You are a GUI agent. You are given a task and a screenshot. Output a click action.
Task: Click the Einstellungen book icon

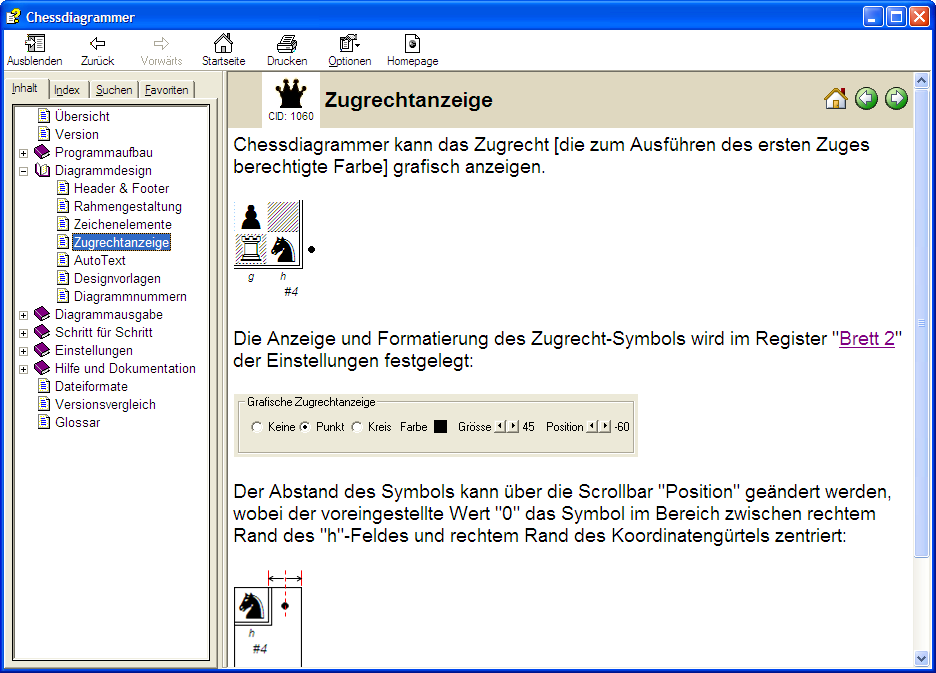[42, 350]
